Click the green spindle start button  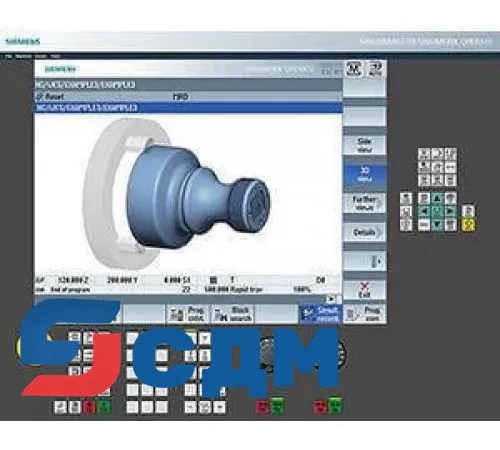tap(277, 406)
